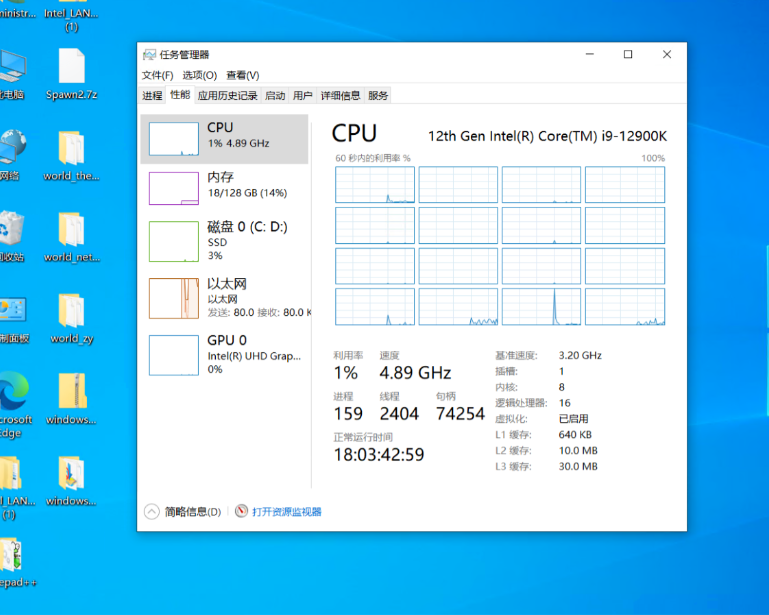Select the 磁盘 0 disk graph thumbnail

174,241
